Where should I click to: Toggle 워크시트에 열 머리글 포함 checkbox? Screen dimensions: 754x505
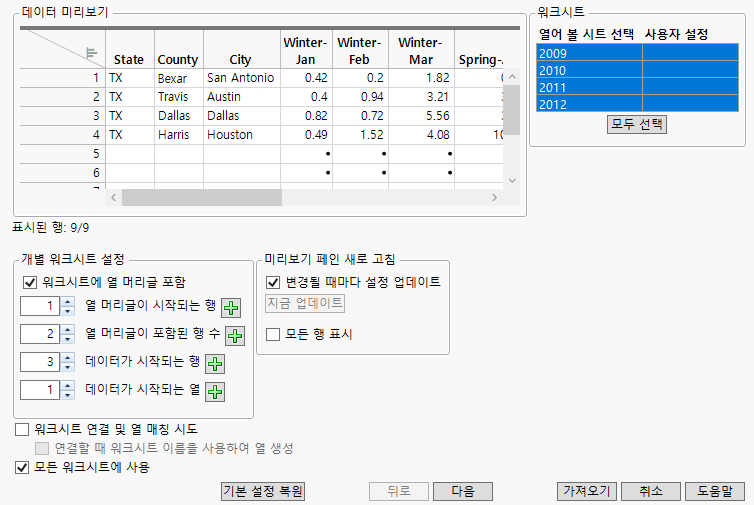(30, 282)
